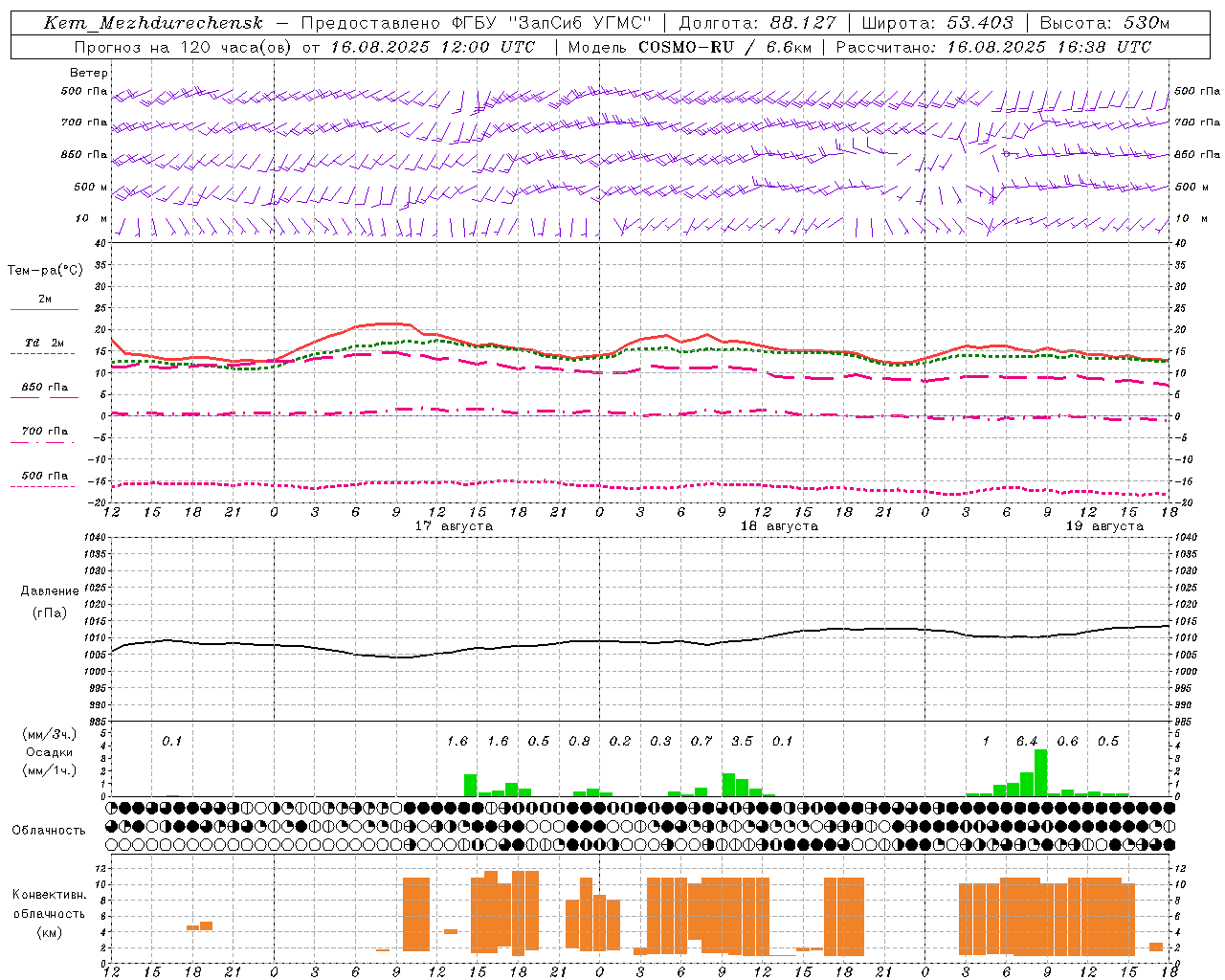
Task: Select the Долгота: 88.127 header text
Action: [x=757, y=24]
